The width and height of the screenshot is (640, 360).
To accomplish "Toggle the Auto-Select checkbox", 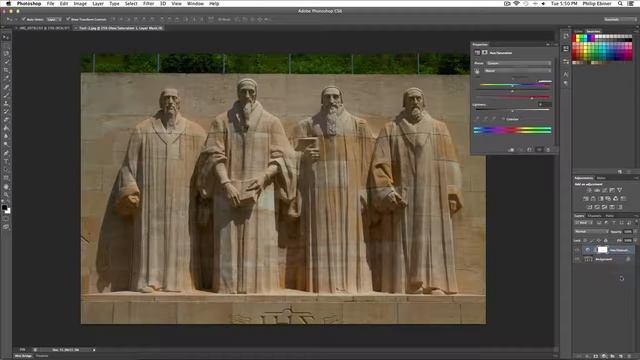I will pos(24,19).
